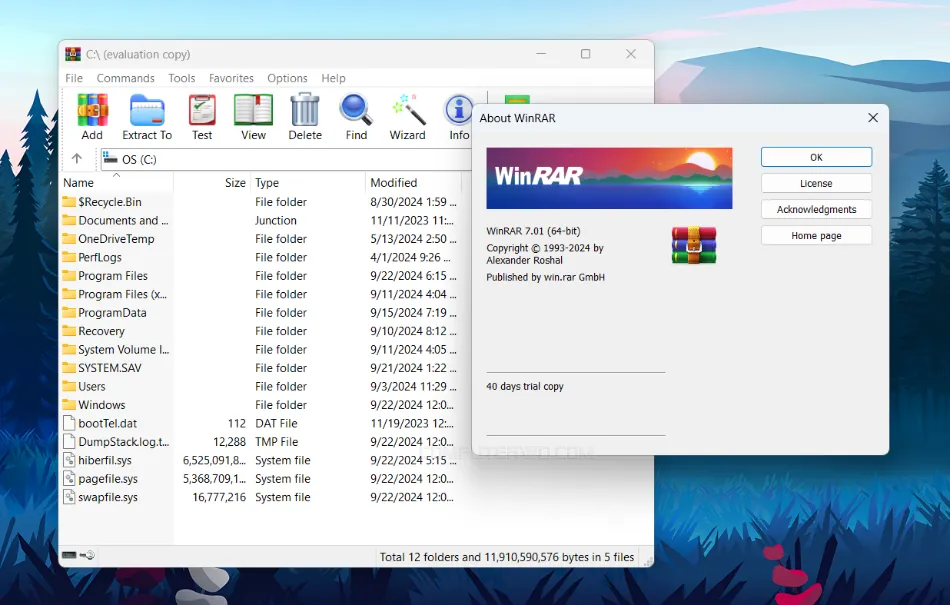Click the 8/30/2024 1:59 modified date

tap(413, 202)
